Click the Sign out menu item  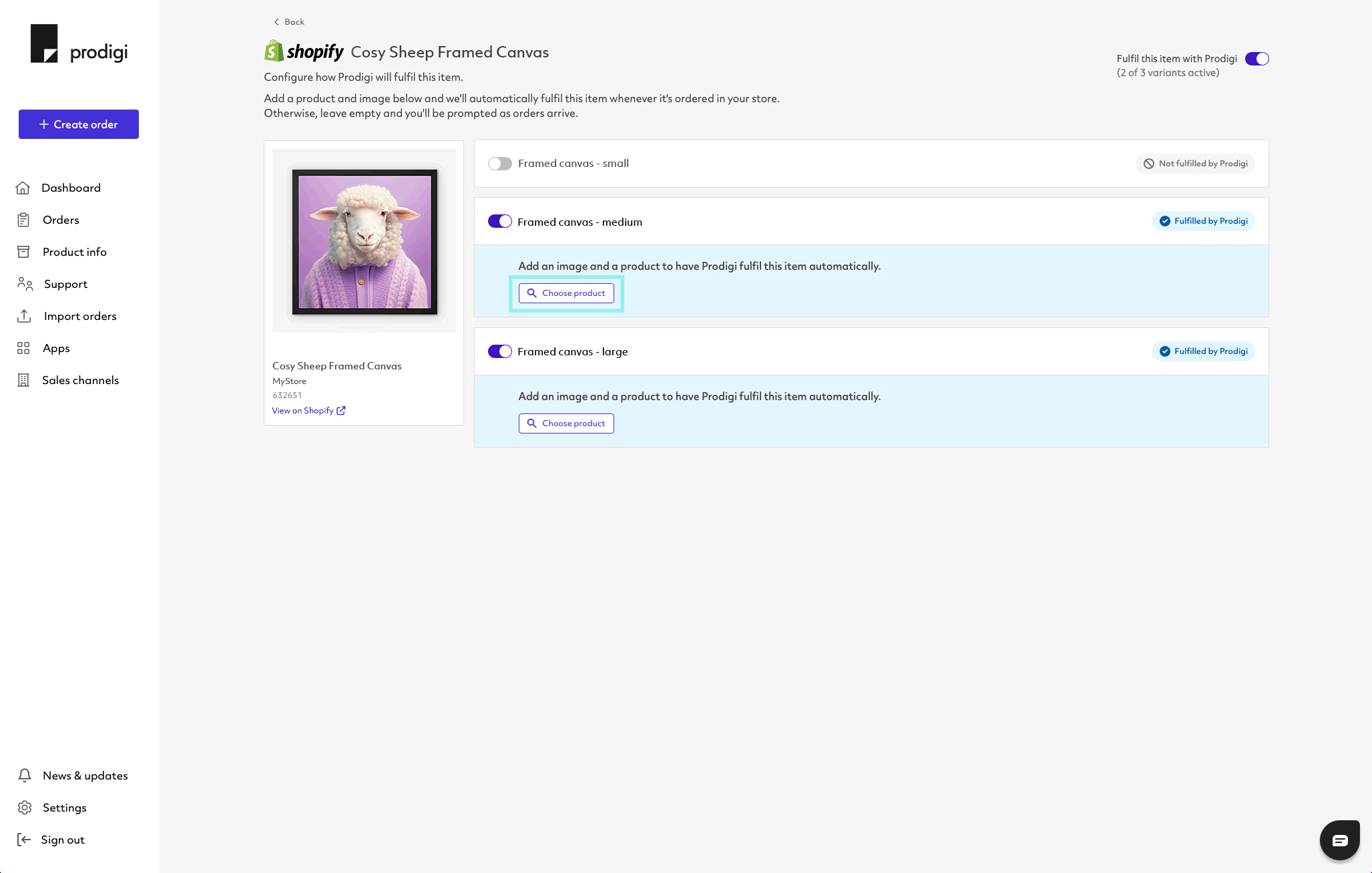pyautogui.click(x=62, y=839)
